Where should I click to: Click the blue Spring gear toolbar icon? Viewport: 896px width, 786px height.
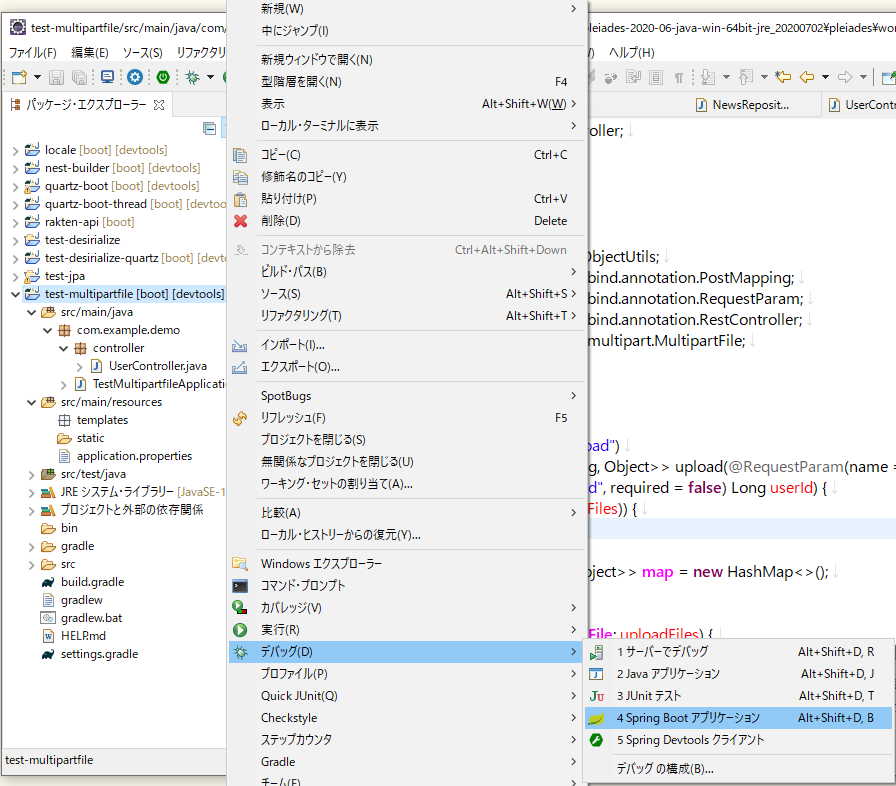[x=133, y=76]
